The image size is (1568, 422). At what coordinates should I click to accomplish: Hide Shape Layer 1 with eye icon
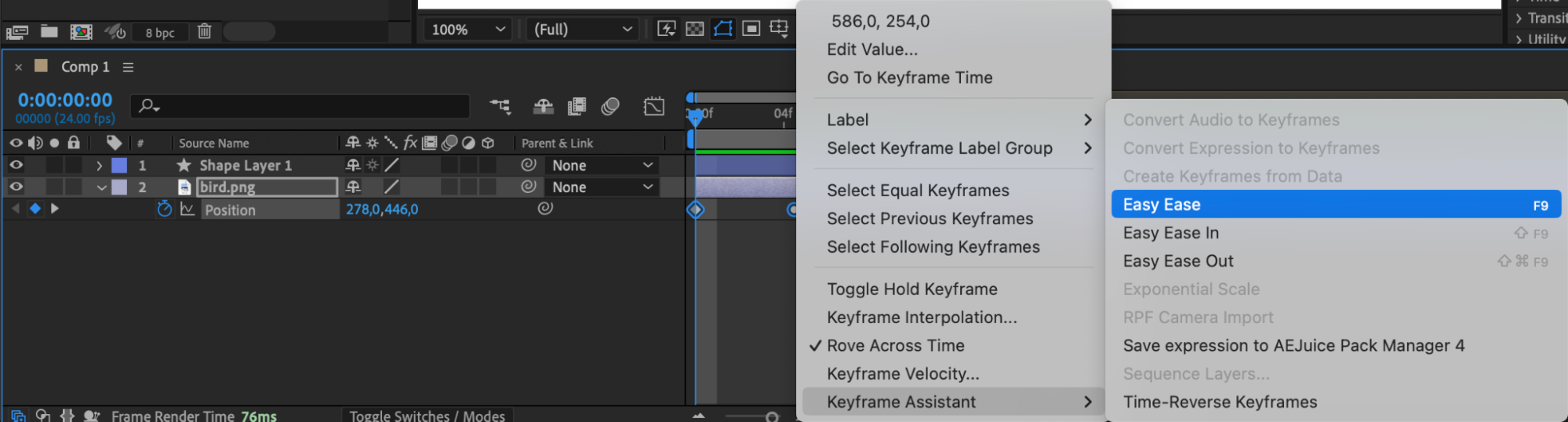[16, 166]
